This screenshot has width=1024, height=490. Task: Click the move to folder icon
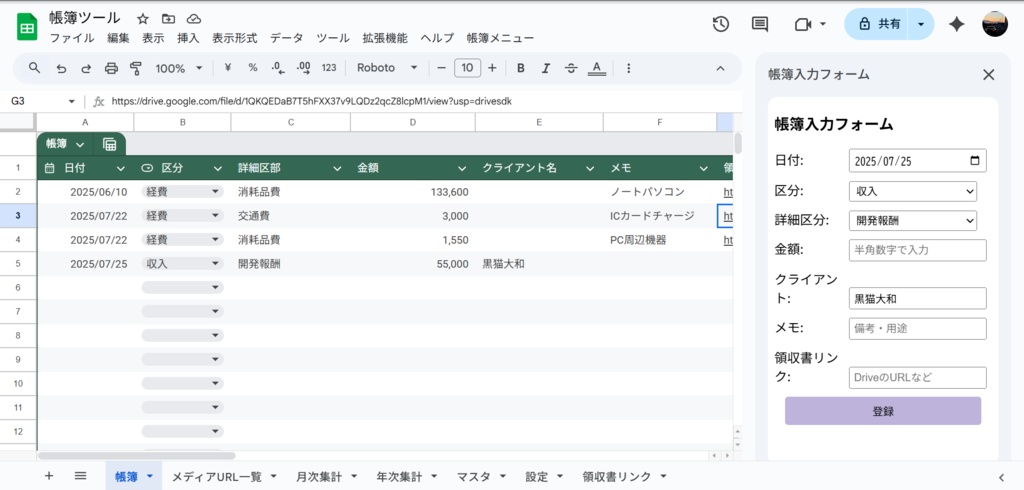coord(168,19)
